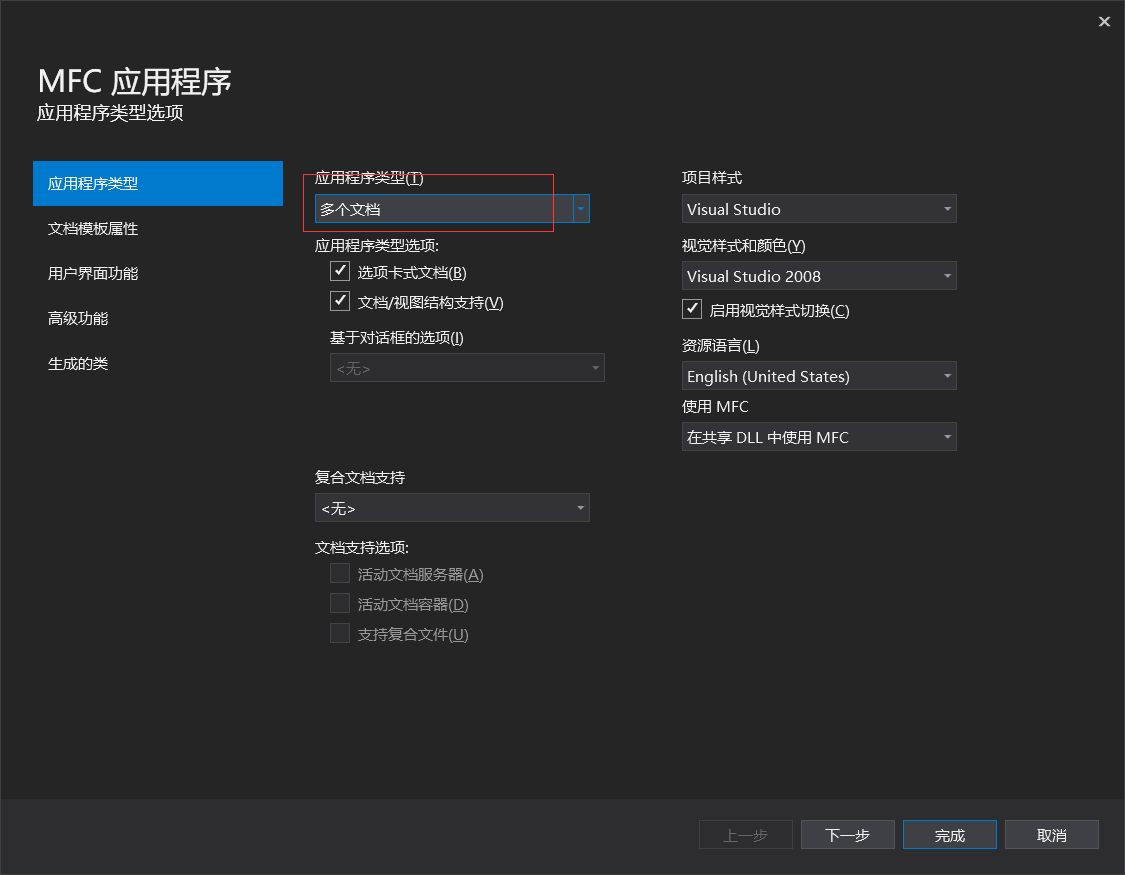Expand the 复合文档支持 dropdown
The width and height of the screenshot is (1125, 875).
tap(452, 508)
